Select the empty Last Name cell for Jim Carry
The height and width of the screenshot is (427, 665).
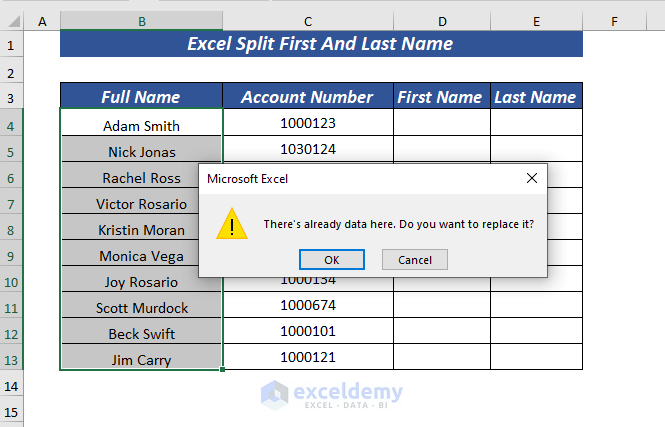pyautogui.click(x=536, y=357)
